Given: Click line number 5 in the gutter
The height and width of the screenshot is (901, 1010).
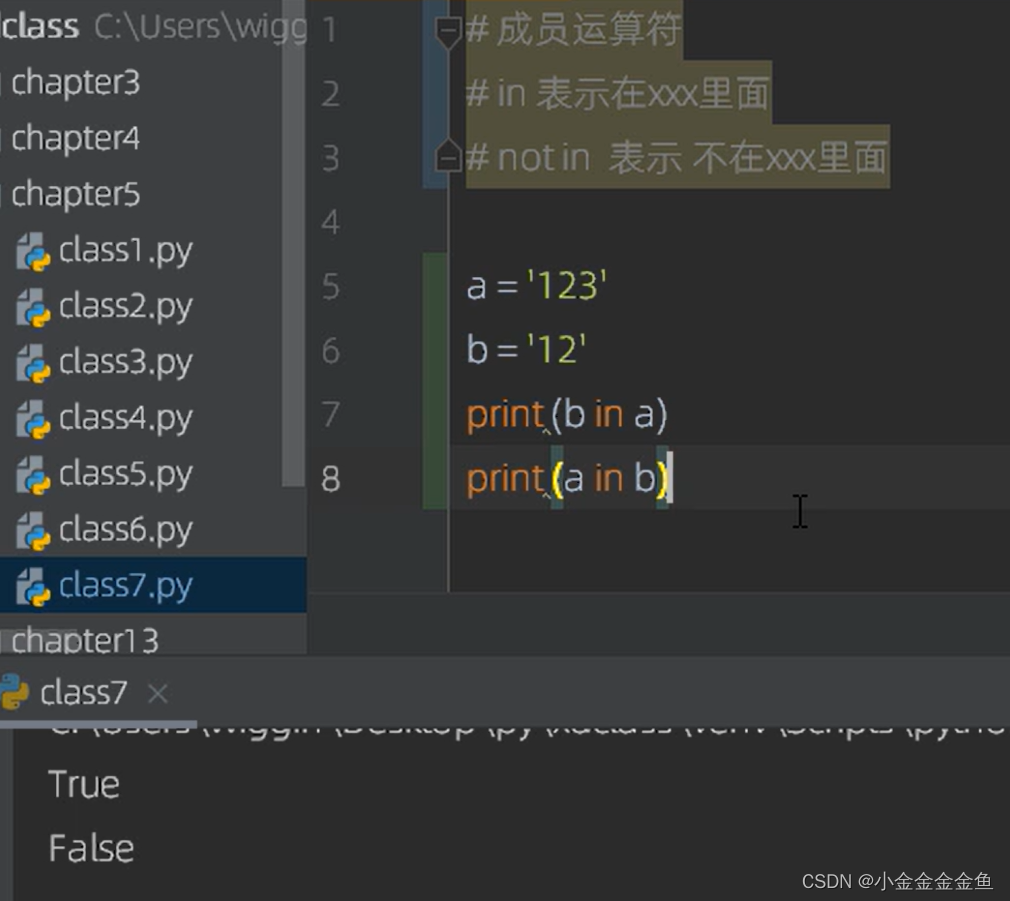Looking at the screenshot, I should [x=330, y=287].
